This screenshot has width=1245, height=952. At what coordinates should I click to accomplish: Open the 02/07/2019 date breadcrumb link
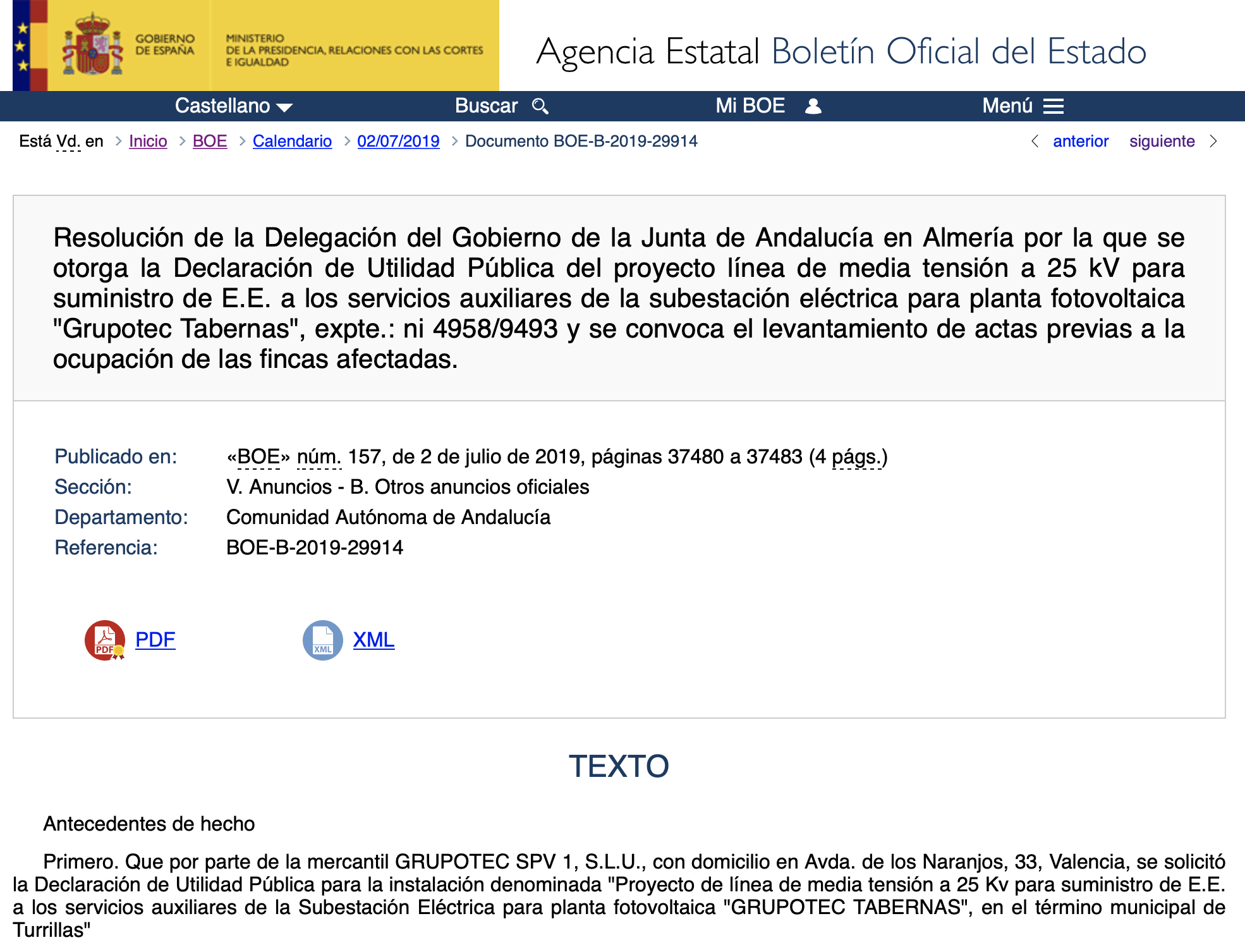click(398, 141)
